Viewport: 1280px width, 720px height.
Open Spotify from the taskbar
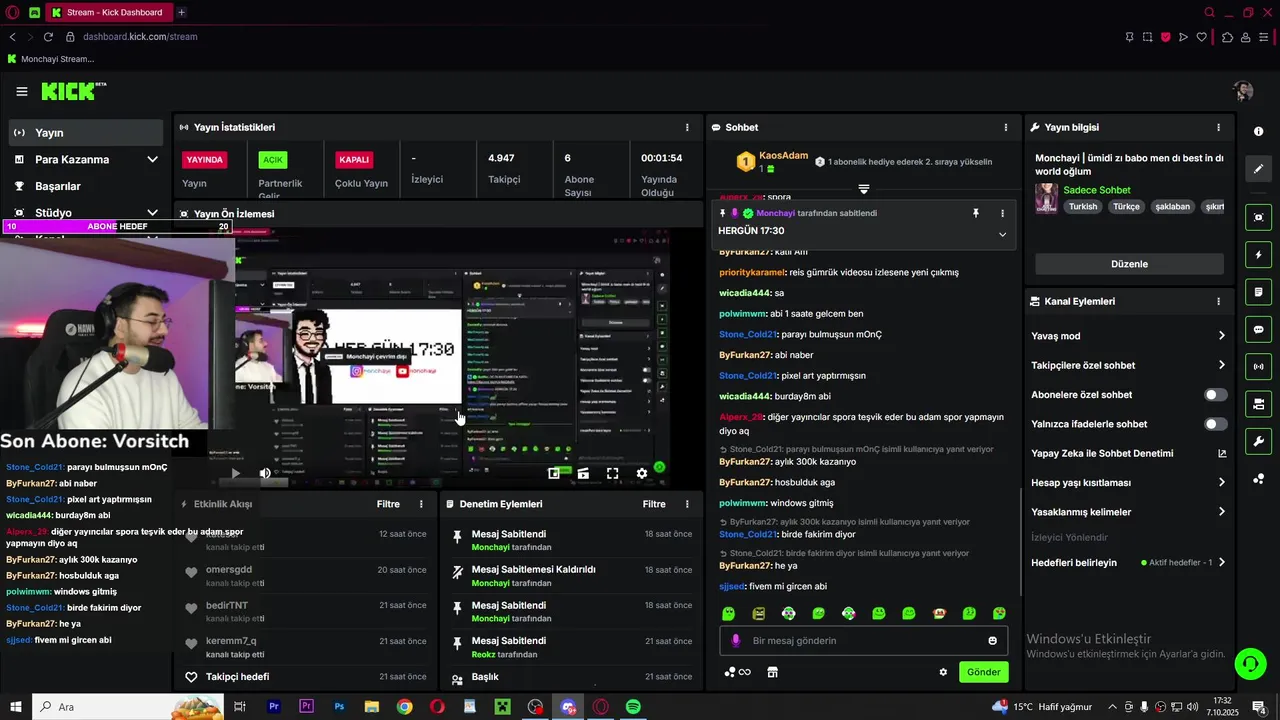tap(633, 707)
